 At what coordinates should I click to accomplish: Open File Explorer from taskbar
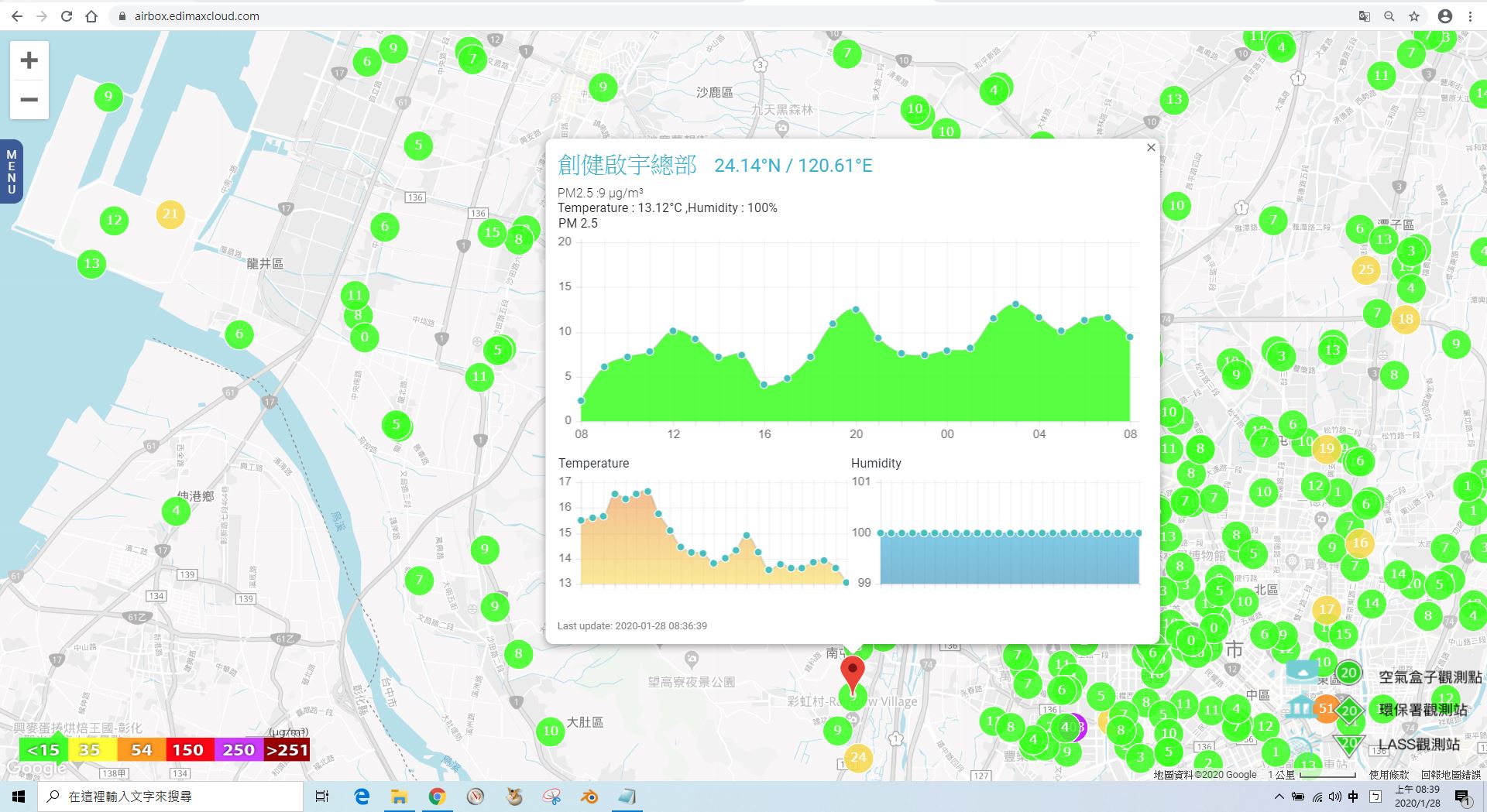[399, 797]
